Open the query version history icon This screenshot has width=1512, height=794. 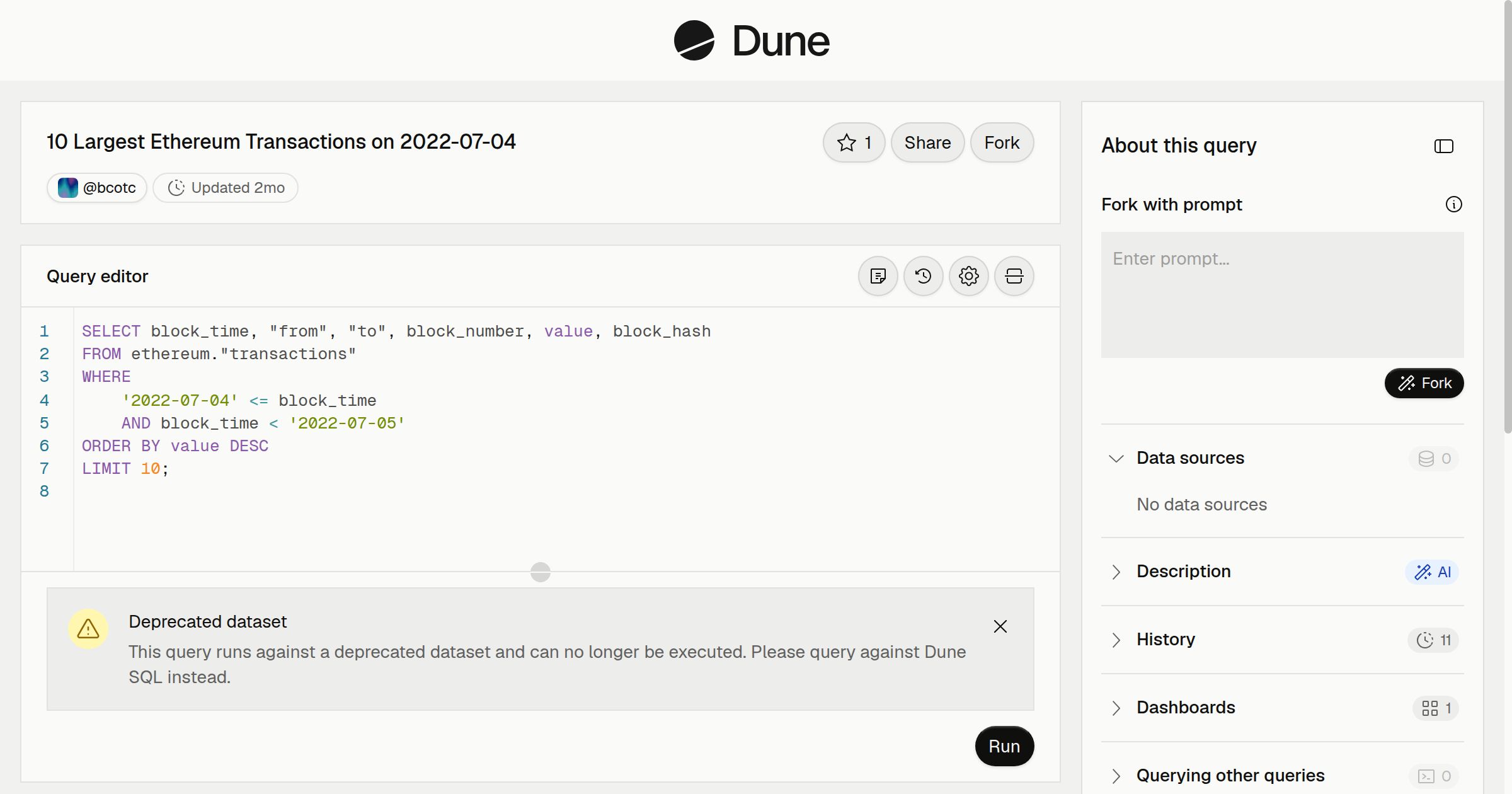click(x=924, y=276)
